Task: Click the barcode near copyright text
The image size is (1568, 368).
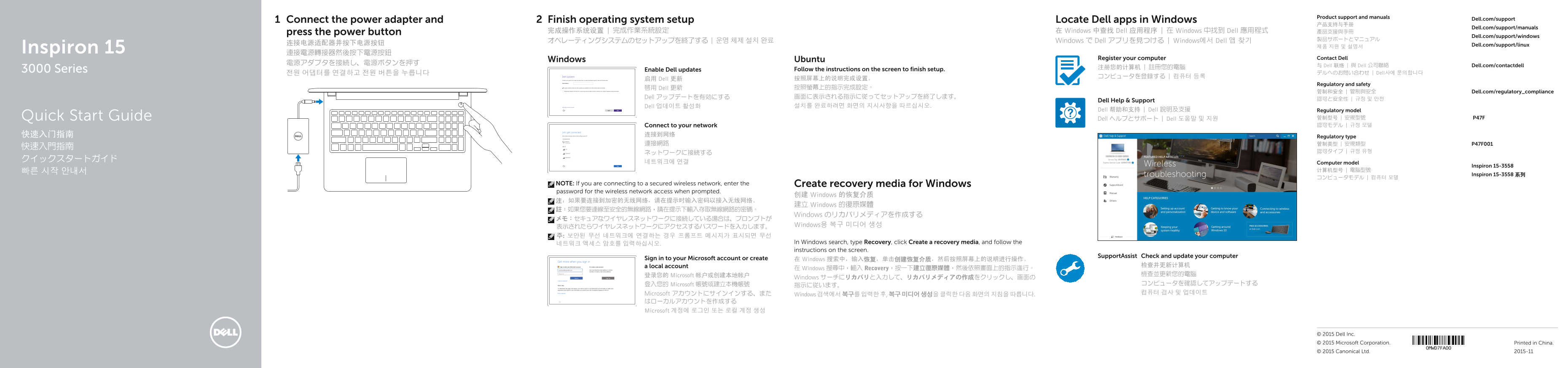Action: (1438, 341)
